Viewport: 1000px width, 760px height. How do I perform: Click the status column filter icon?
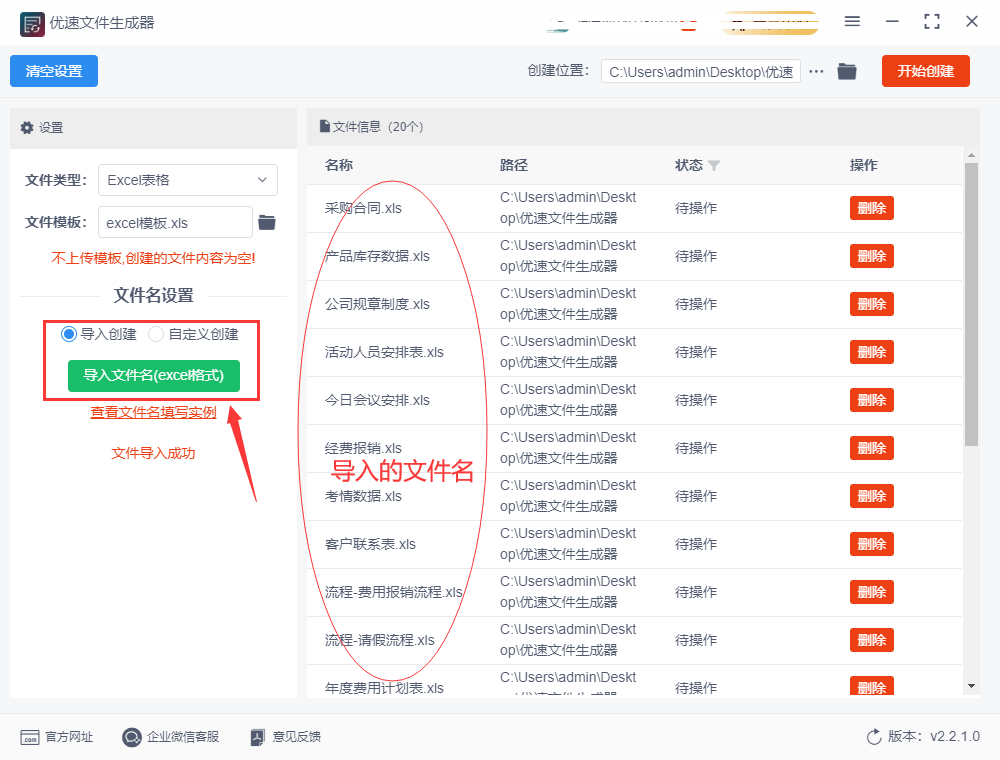click(x=714, y=165)
